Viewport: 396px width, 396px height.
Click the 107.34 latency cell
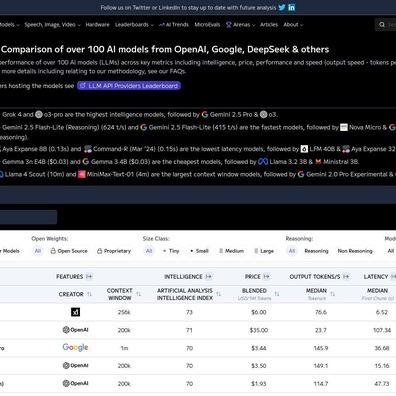click(382, 330)
